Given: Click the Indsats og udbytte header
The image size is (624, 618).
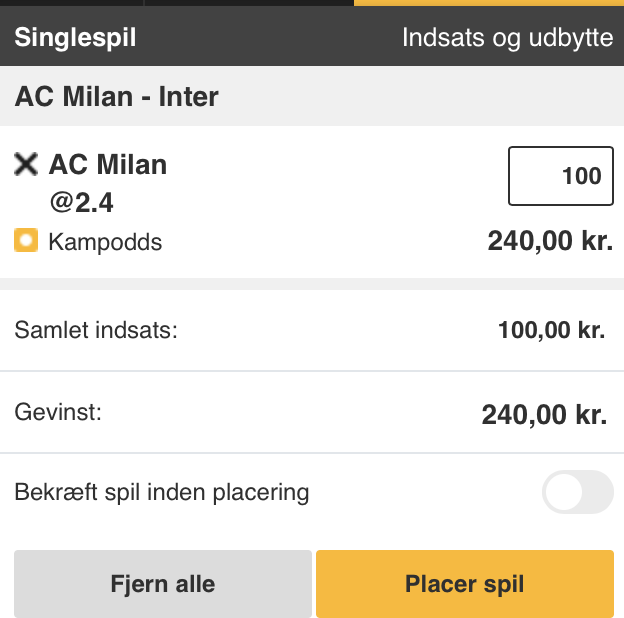Looking at the screenshot, I should coord(507,38).
